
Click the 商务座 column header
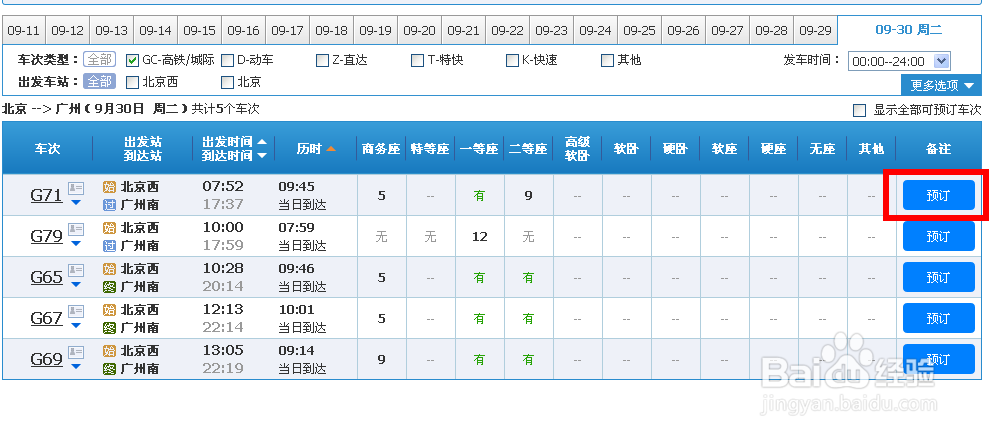[x=381, y=149]
